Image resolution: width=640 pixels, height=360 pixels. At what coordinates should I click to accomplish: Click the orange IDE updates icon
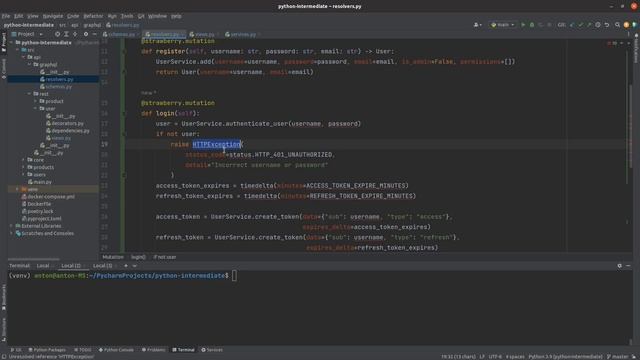click(626, 25)
